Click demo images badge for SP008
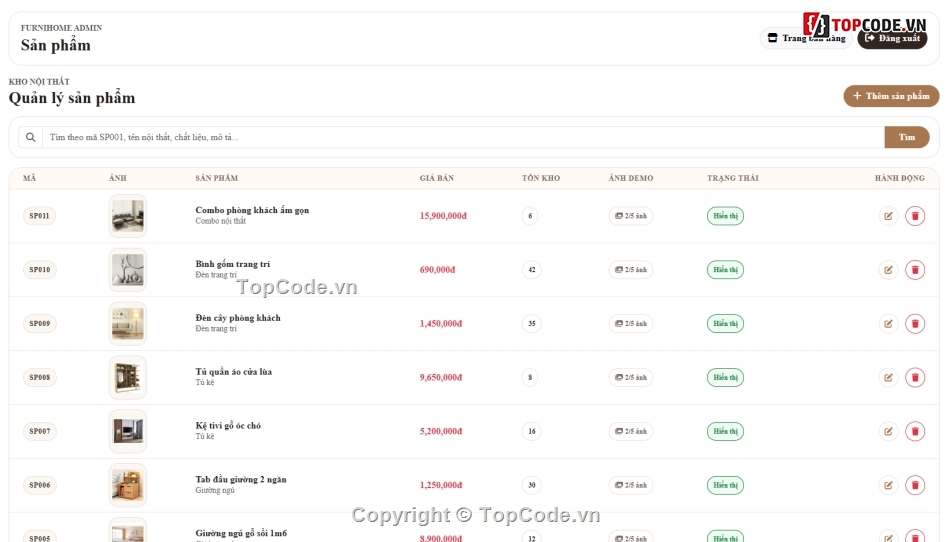950x542 pixels. pos(631,377)
